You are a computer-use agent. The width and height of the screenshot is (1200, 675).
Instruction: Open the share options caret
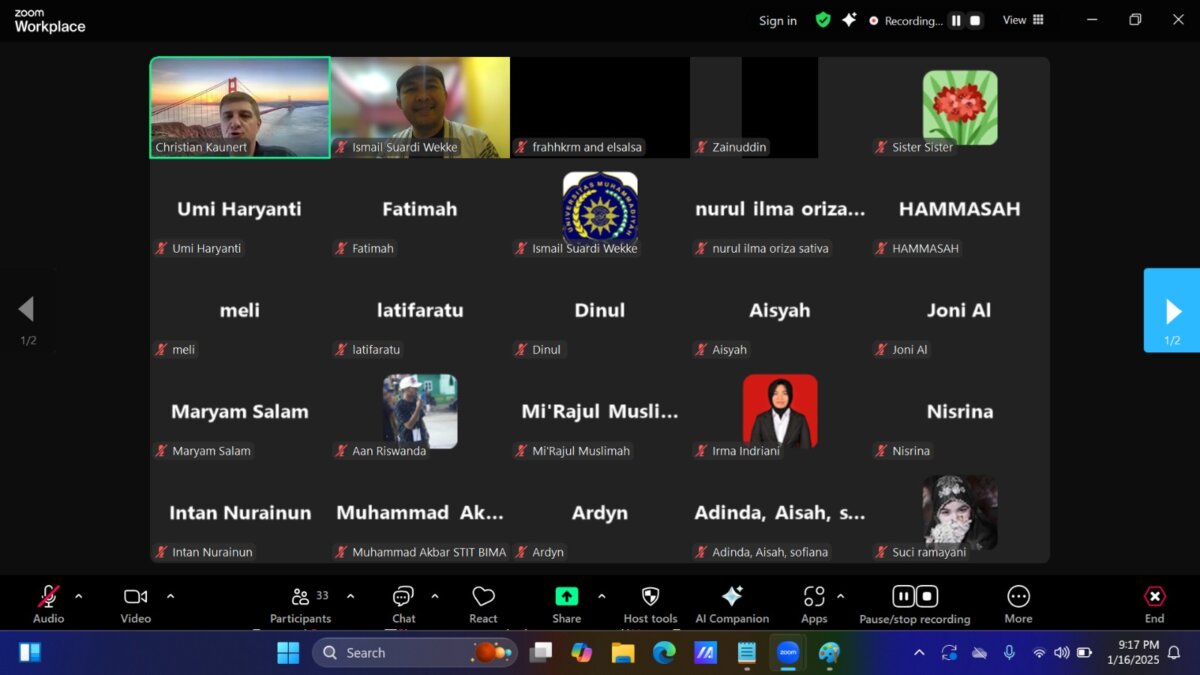(601, 596)
